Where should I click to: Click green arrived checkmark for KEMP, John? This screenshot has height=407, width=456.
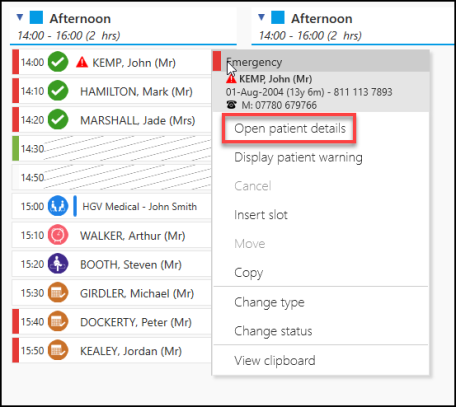(58, 62)
